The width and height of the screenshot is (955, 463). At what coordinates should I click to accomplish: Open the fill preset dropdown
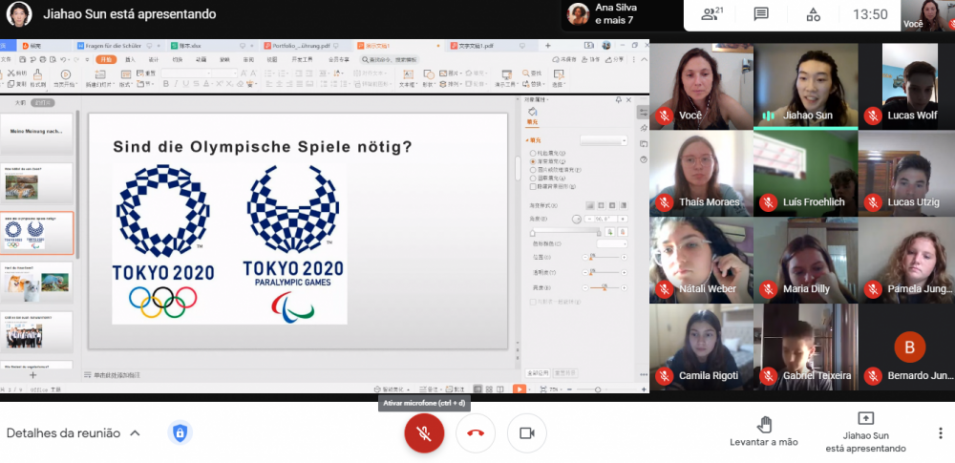[604, 141]
